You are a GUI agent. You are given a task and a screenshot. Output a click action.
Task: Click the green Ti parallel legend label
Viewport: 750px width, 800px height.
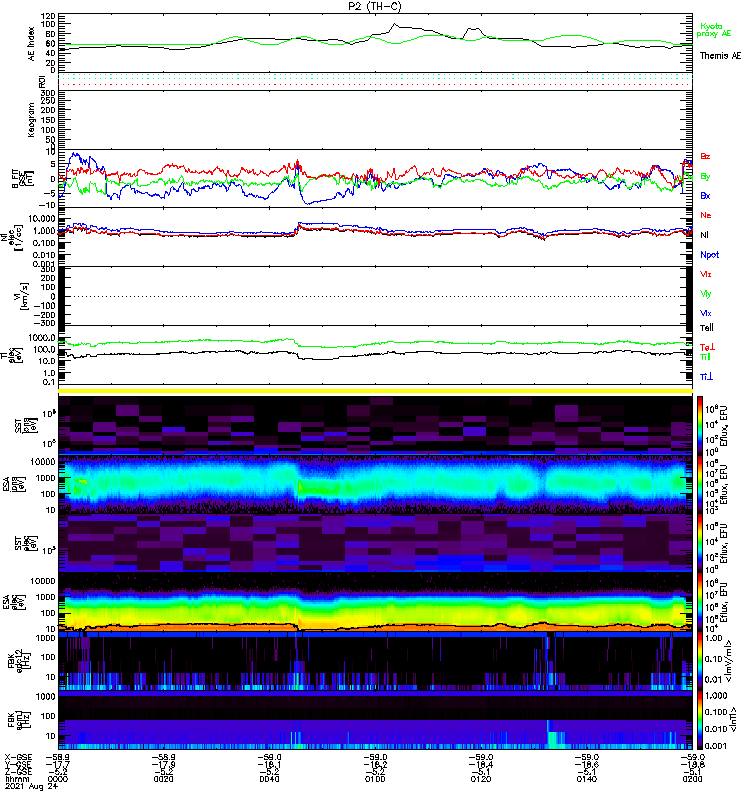705,357
